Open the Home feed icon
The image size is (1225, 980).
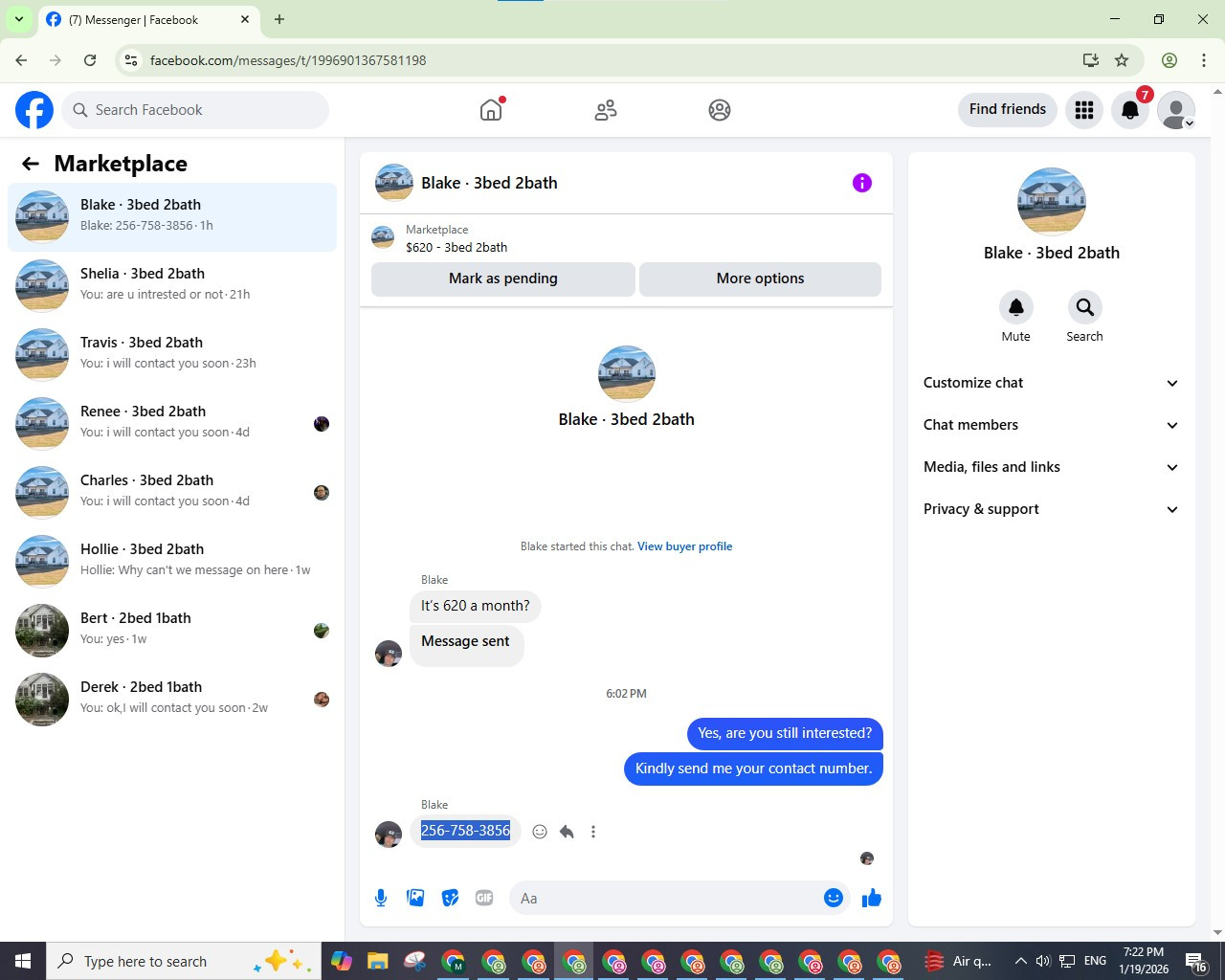pos(491,110)
